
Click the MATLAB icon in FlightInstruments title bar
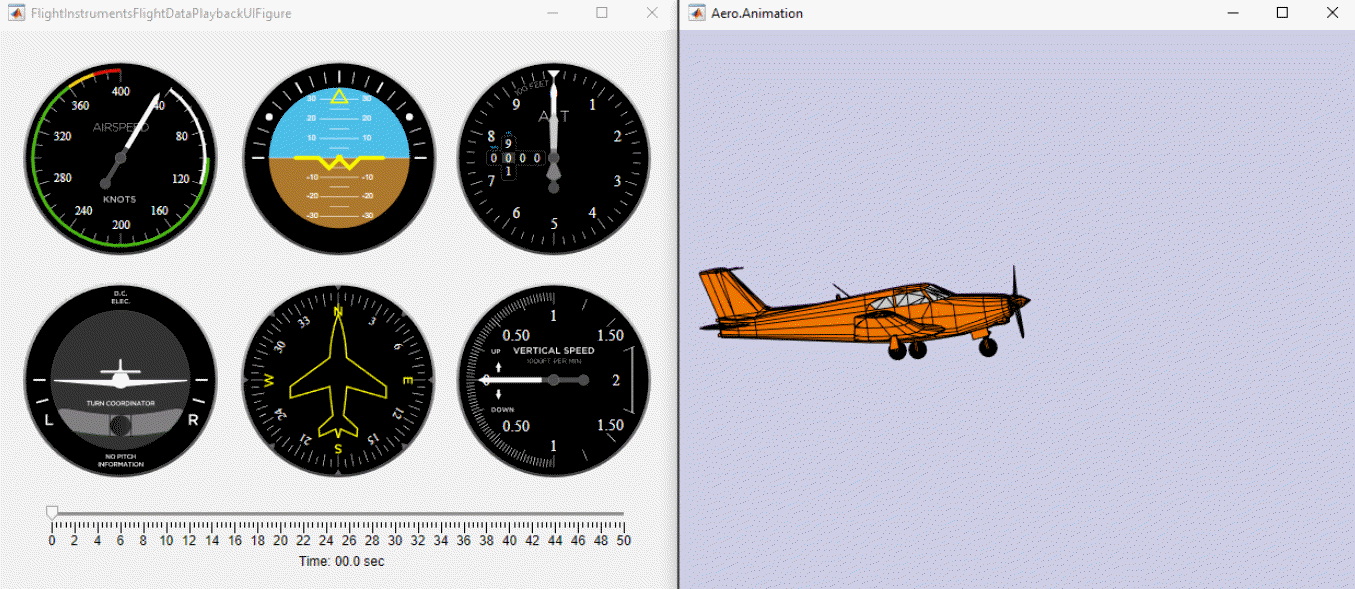coord(17,13)
